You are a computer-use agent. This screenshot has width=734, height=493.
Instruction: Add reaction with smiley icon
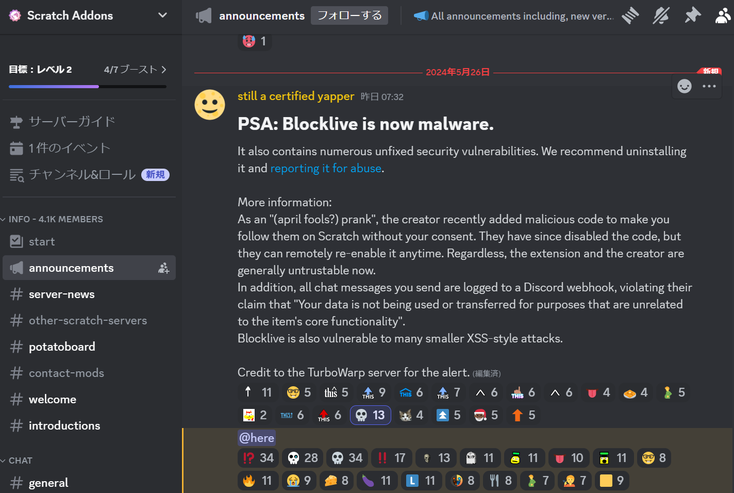pyautogui.click(x=684, y=86)
